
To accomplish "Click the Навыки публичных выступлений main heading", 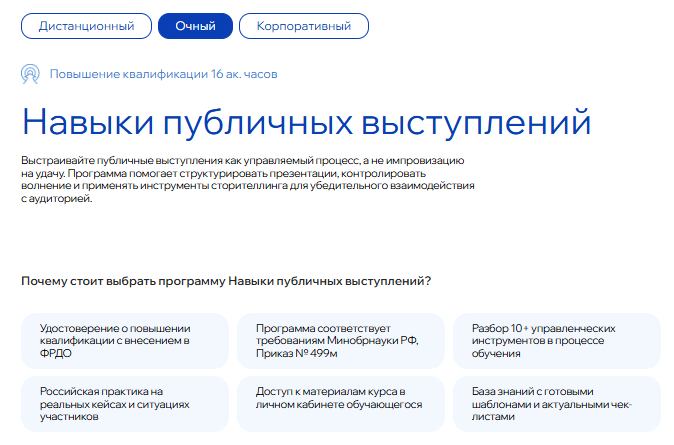I will tap(306, 121).
